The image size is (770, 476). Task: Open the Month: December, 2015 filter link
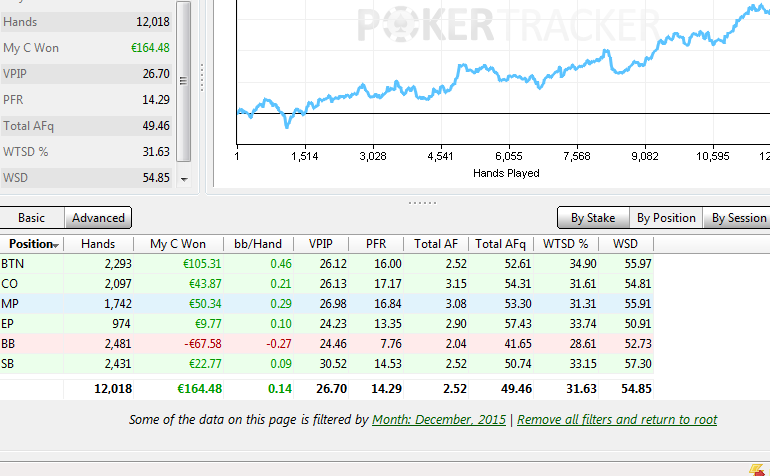[x=439, y=420]
